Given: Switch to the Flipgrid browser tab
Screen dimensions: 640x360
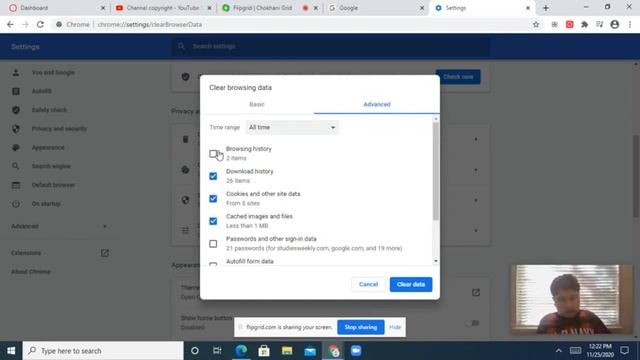Looking at the screenshot, I should click(269, 8).
